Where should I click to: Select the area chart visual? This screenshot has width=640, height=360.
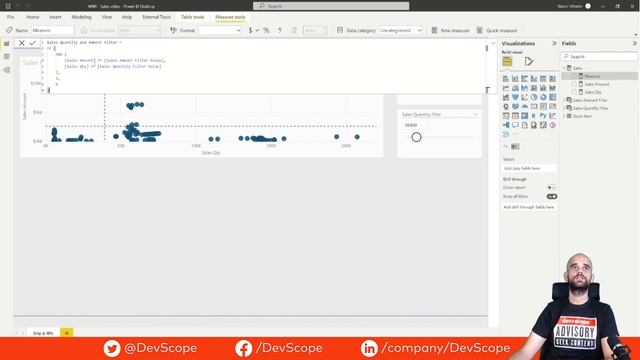(515, 88)
